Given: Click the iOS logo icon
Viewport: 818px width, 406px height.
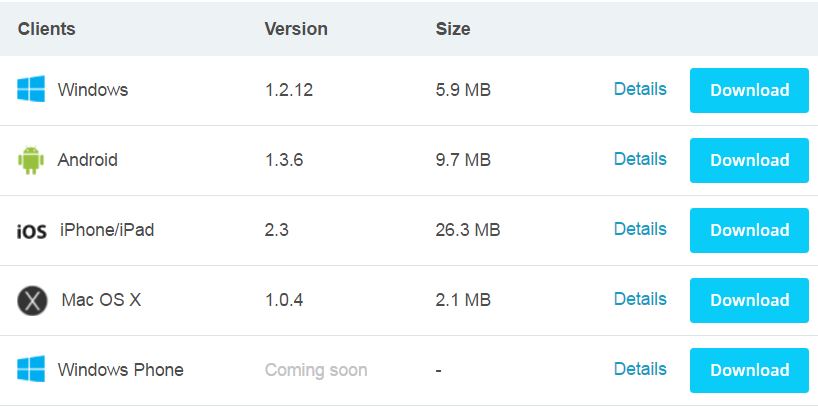Looking at the screenshot, I should coord(31,231).
